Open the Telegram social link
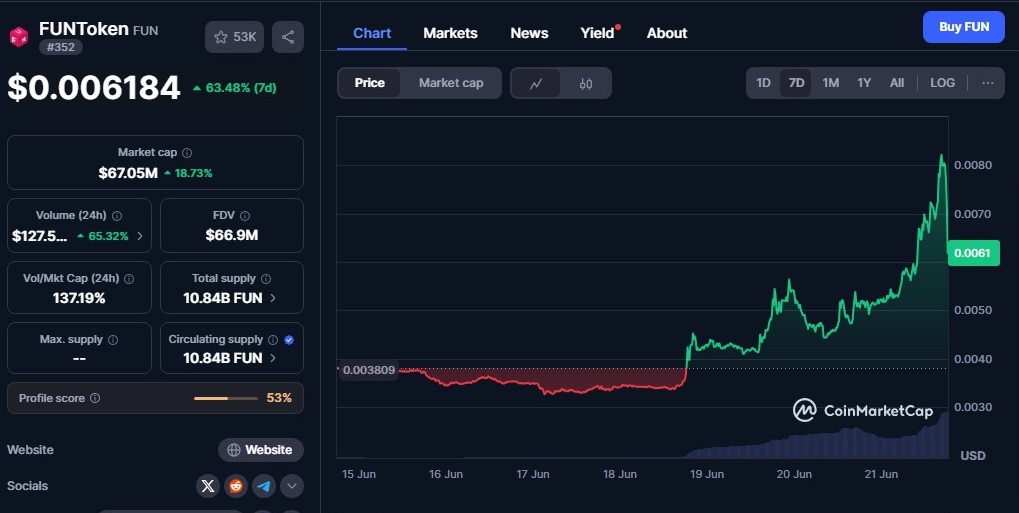1019x513 pixels. coord(264,486)
